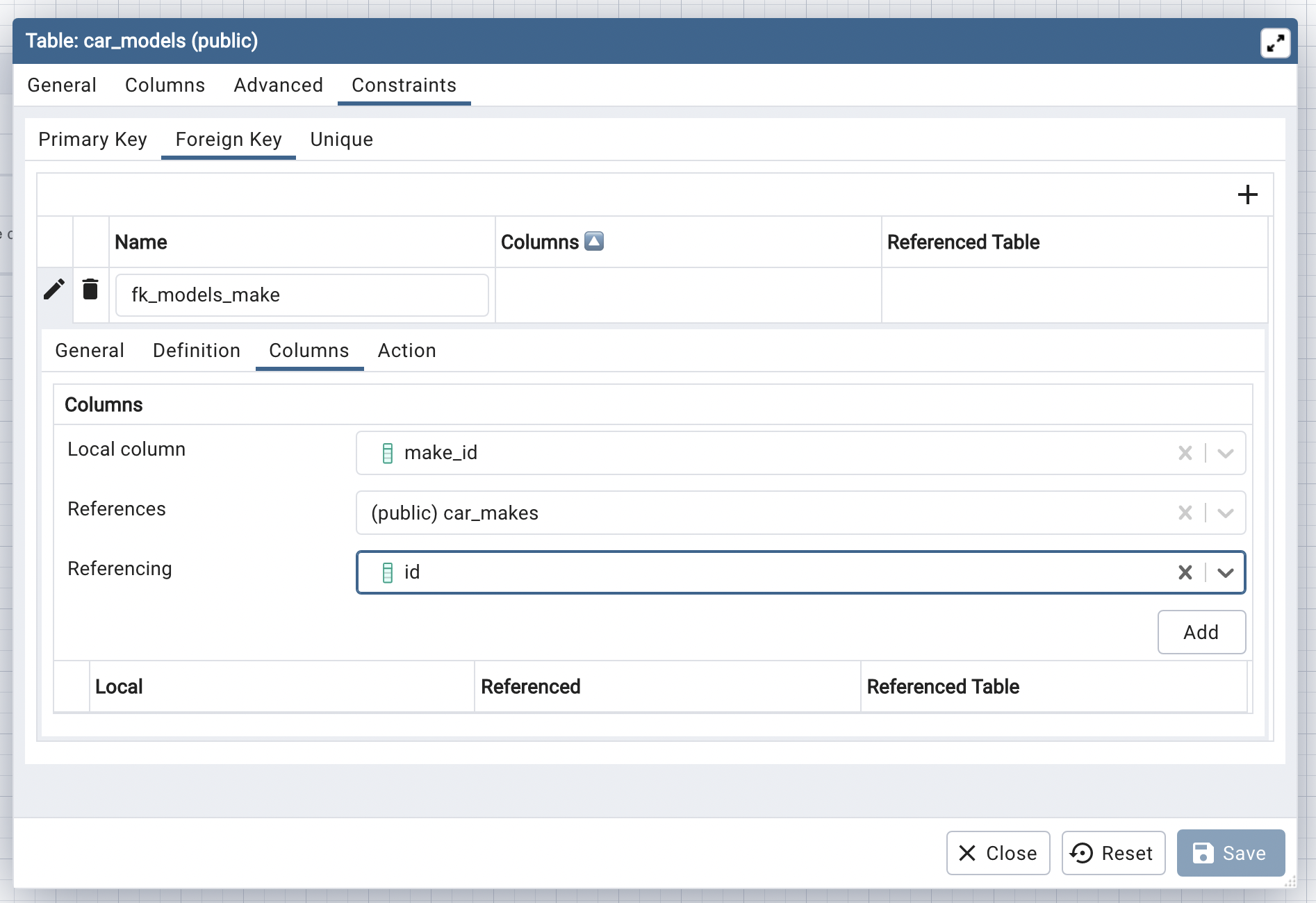Screen dimensions: 1316x903
Task: Maximize the dialog using expand icon
Action: click(1275, 43)
